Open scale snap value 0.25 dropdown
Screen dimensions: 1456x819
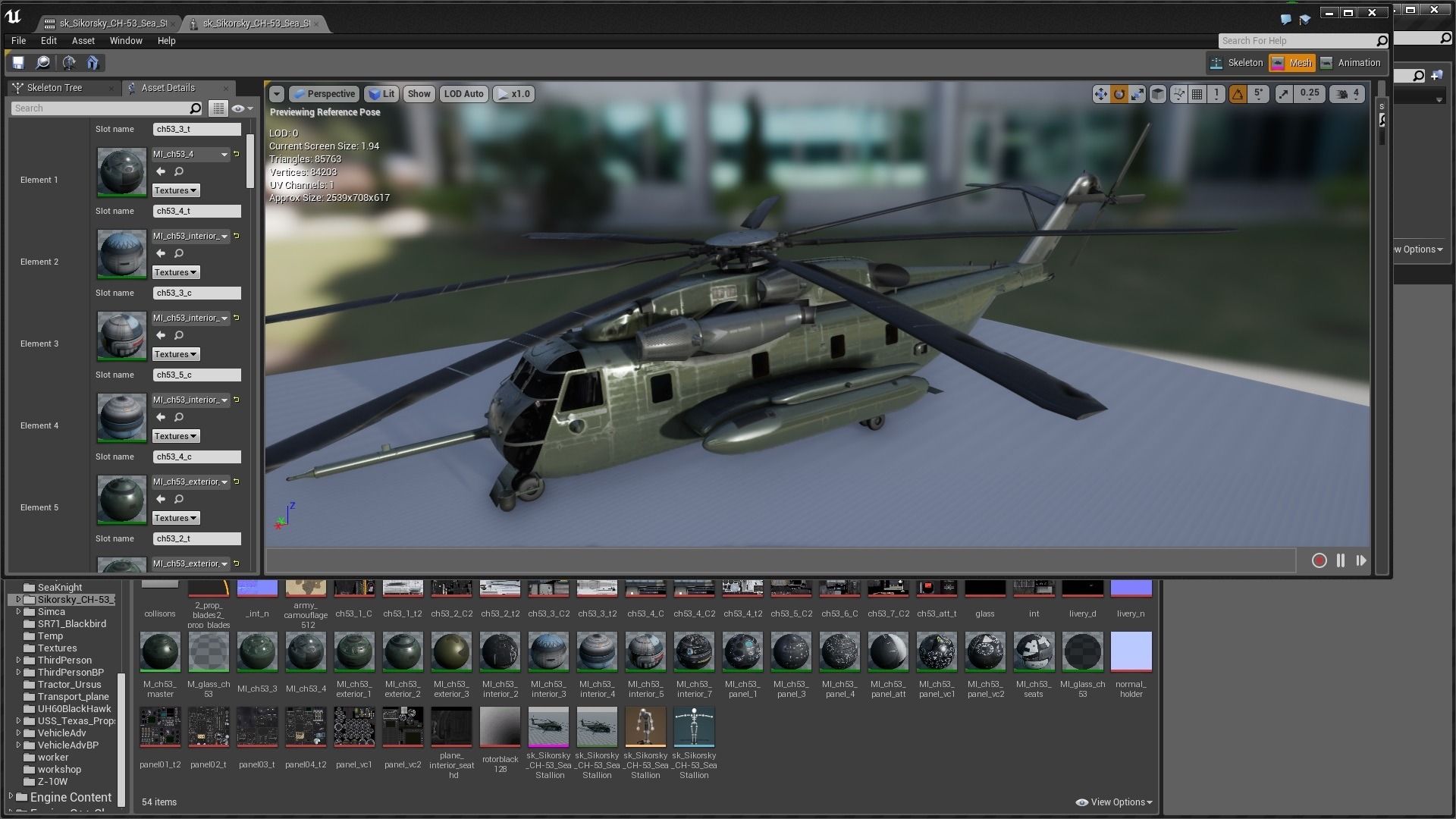pos(1310,94)
